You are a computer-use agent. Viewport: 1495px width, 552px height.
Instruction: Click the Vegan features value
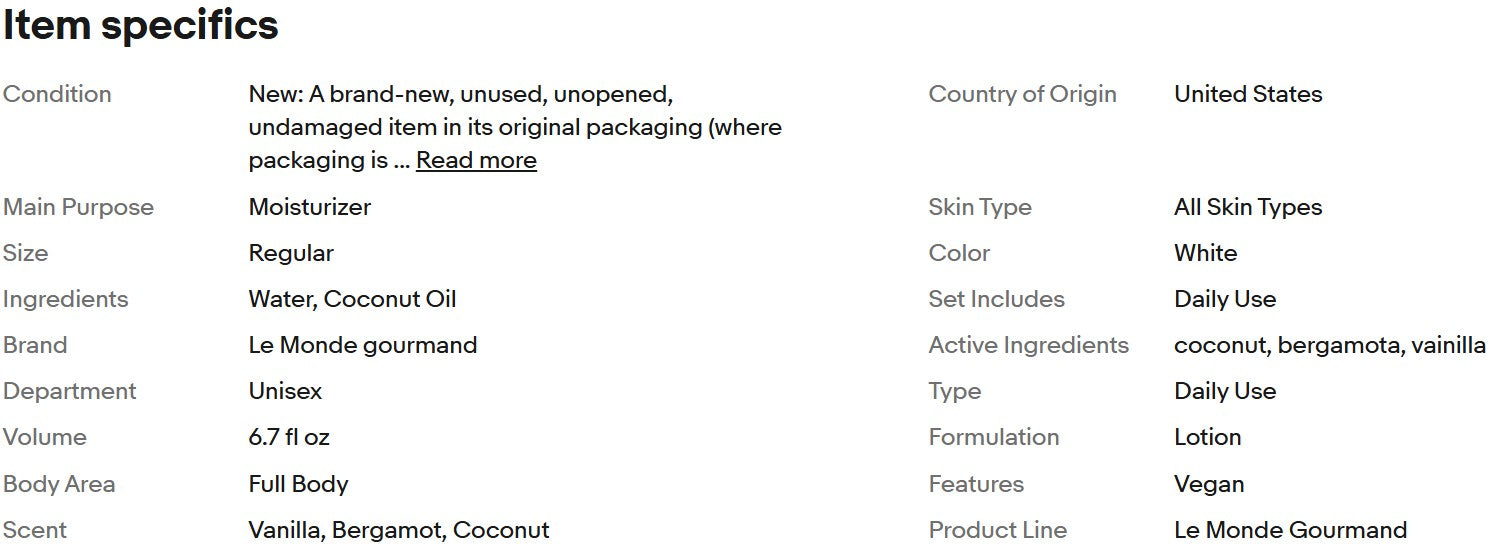(1209, 484)
